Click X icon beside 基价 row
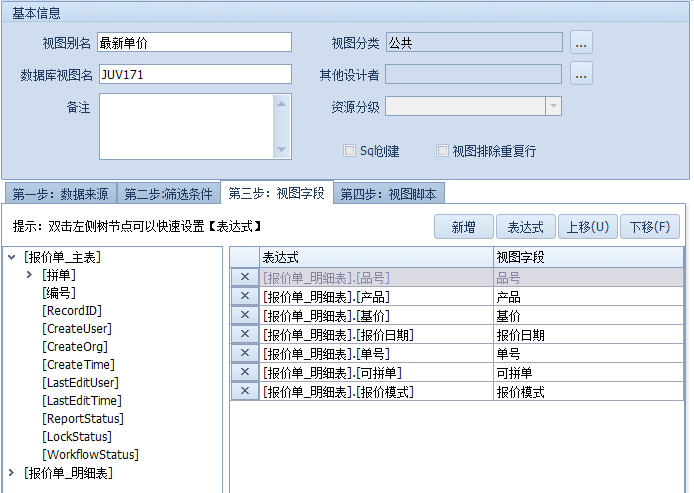The image size is (694, 493). coord(244,316)
